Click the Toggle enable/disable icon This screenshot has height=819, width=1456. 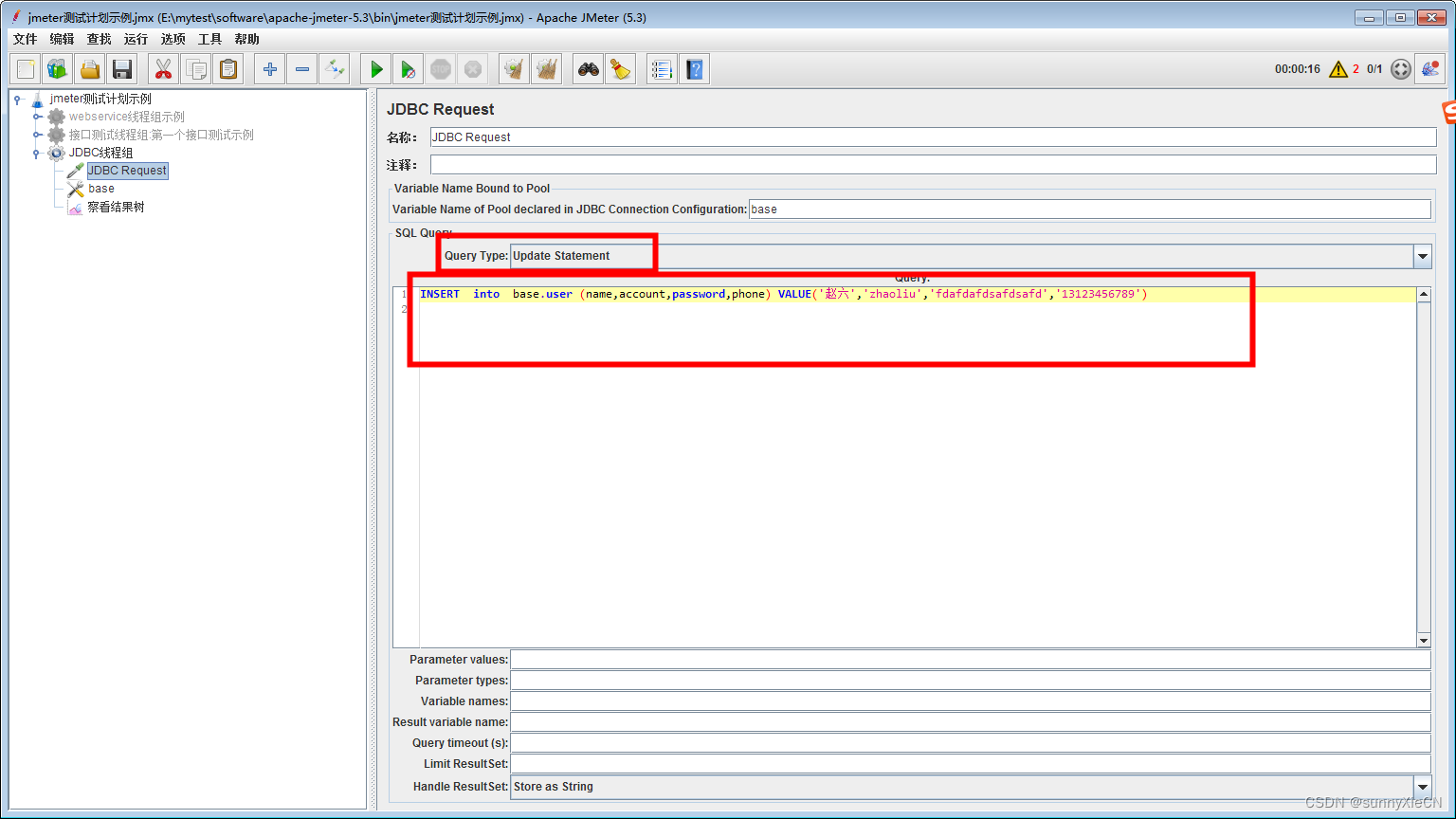point(335,69)
